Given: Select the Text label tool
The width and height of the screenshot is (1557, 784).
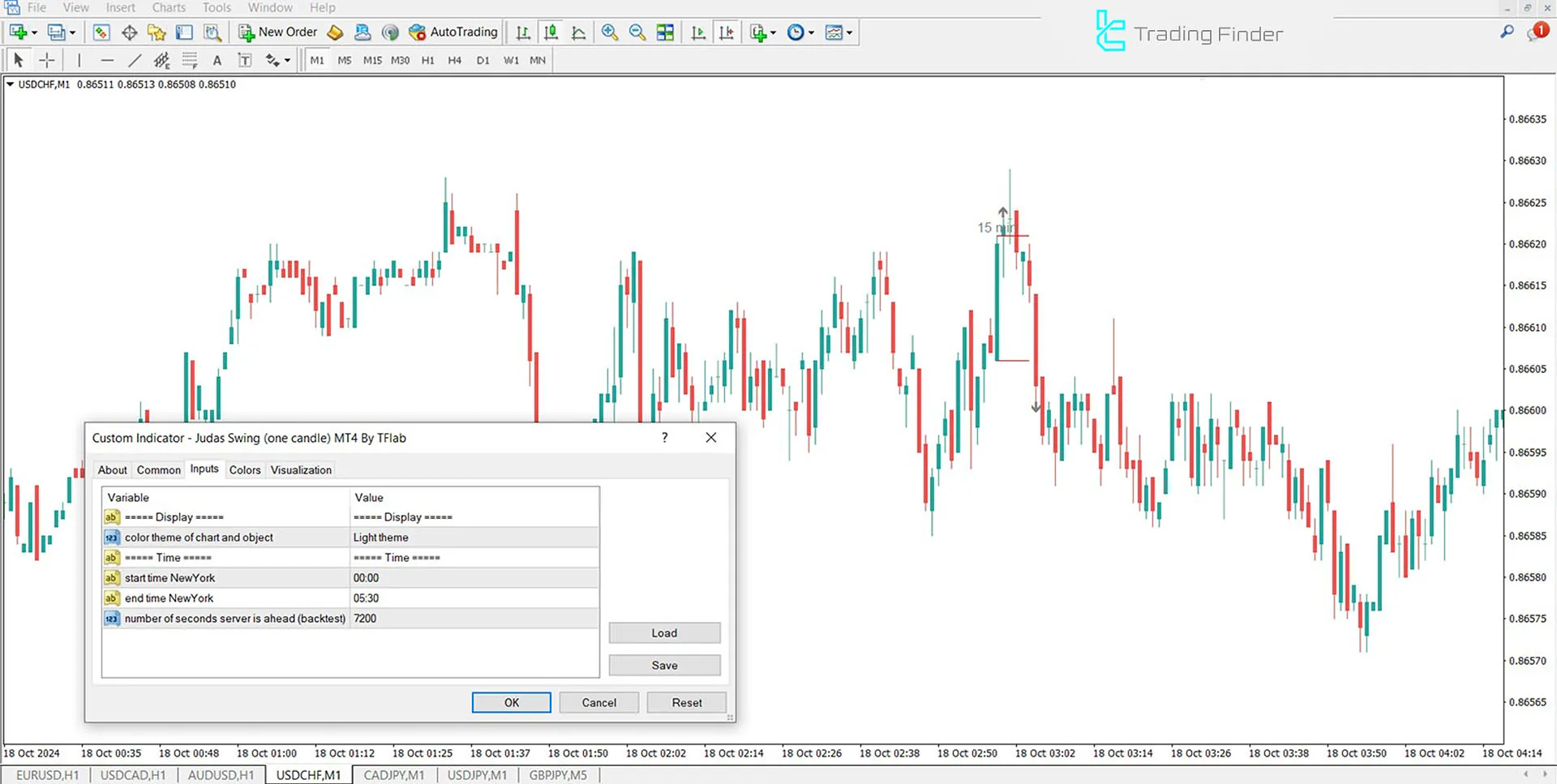Looking at the screenshot, I should (x=244, y=59).
